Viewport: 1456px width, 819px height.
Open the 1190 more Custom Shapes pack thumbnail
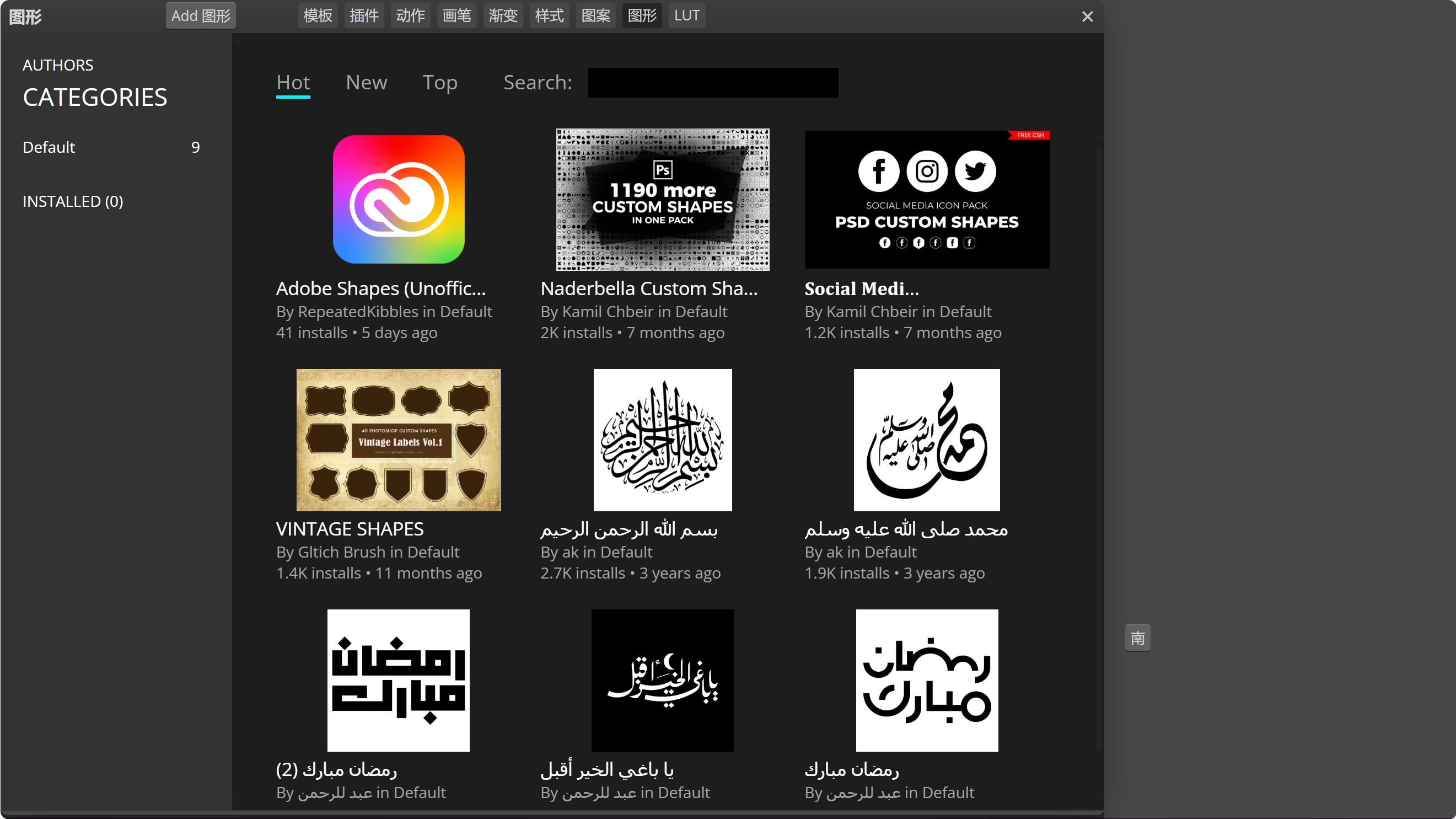pyautogui.click(x=663, y=199)
